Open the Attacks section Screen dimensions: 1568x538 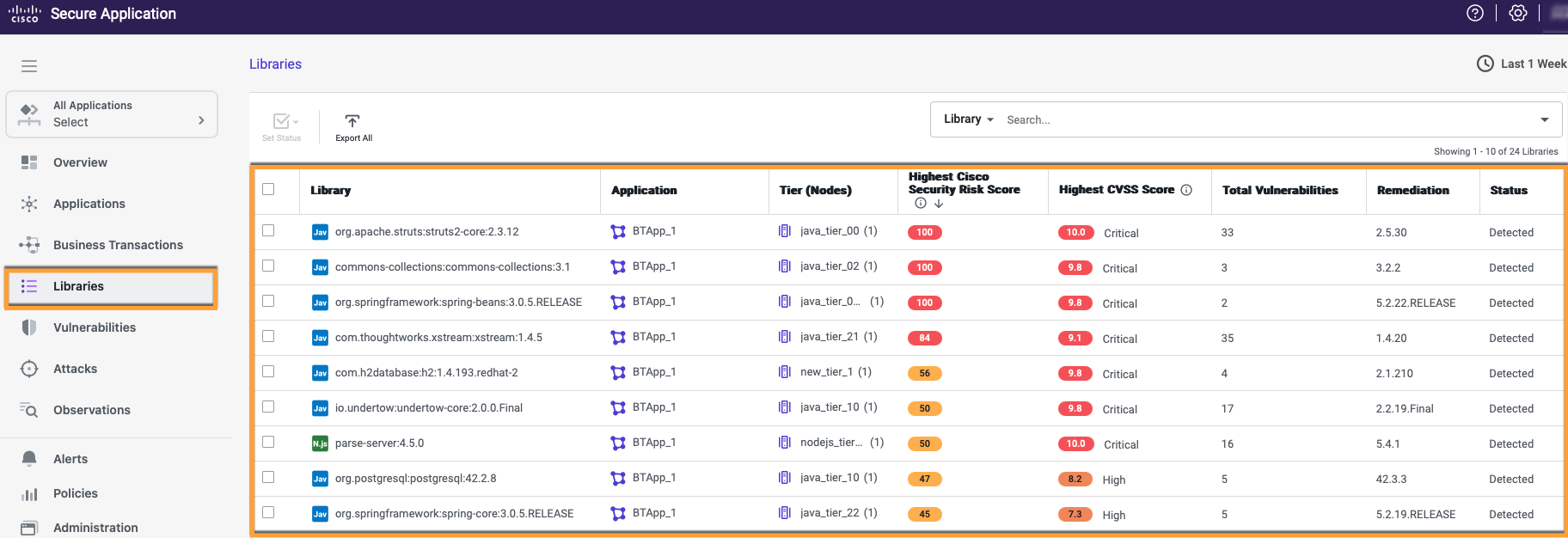pos(75,369)
